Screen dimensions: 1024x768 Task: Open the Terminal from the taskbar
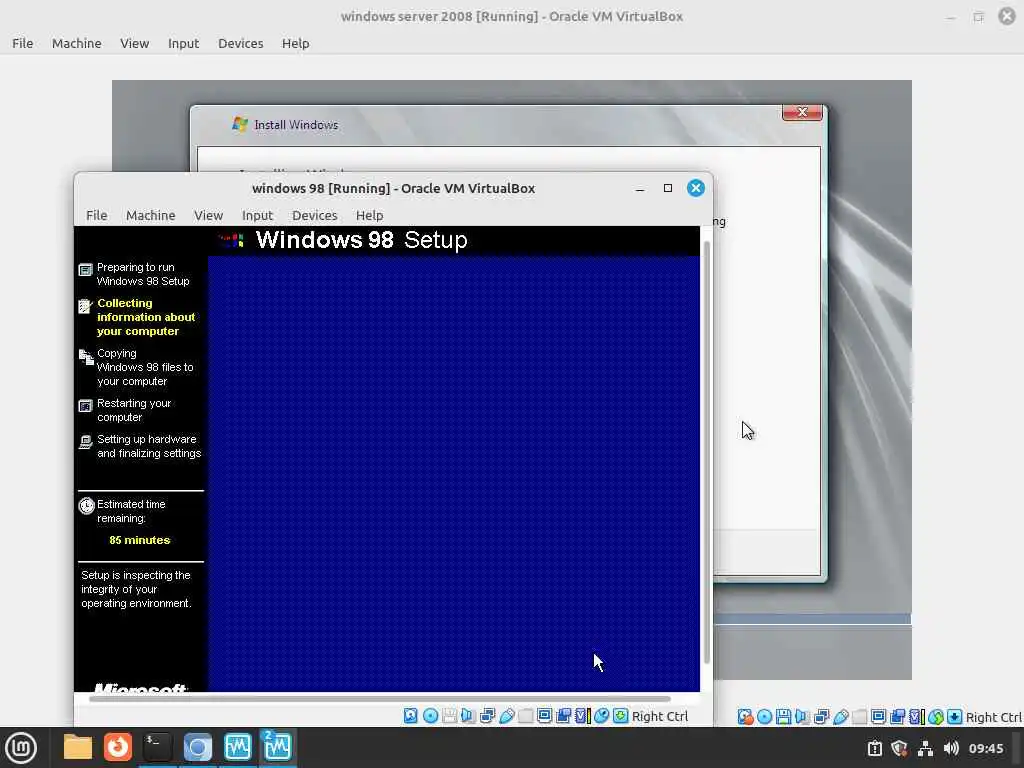(157, 747)
